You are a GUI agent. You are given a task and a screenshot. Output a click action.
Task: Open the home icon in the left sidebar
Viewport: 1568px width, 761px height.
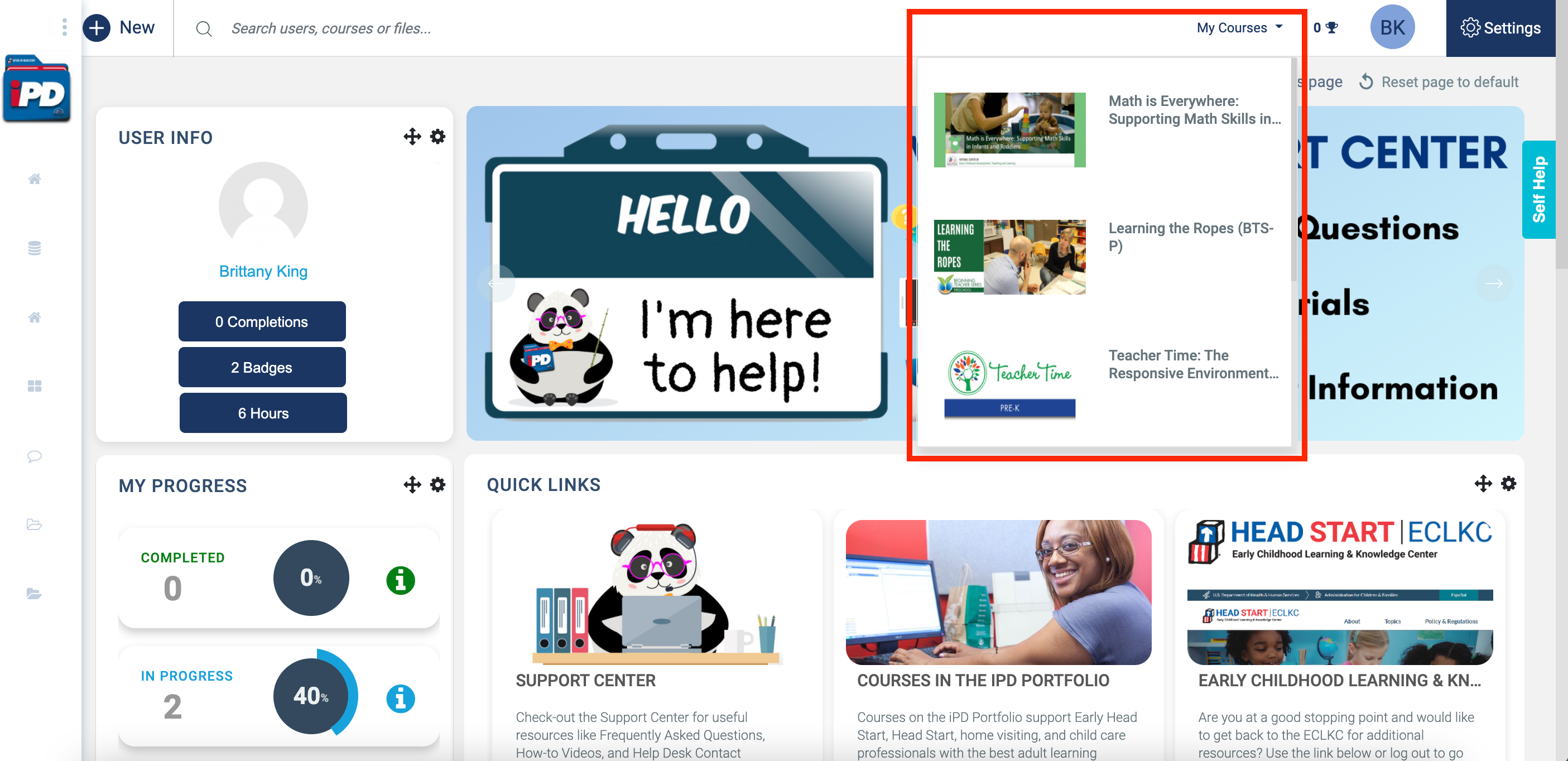tap(35, 179)
